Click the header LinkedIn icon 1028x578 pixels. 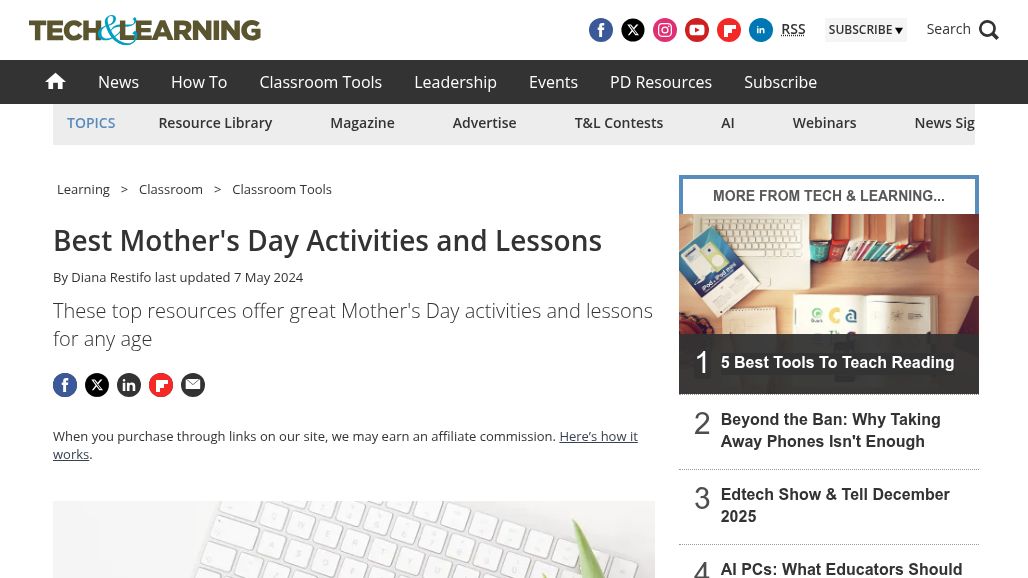(761, 30)
